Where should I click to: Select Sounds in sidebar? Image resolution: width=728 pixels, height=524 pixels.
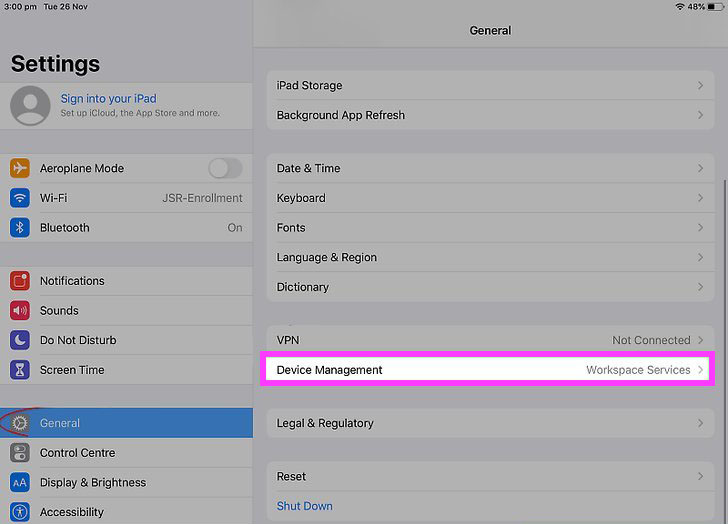point(126,311)
